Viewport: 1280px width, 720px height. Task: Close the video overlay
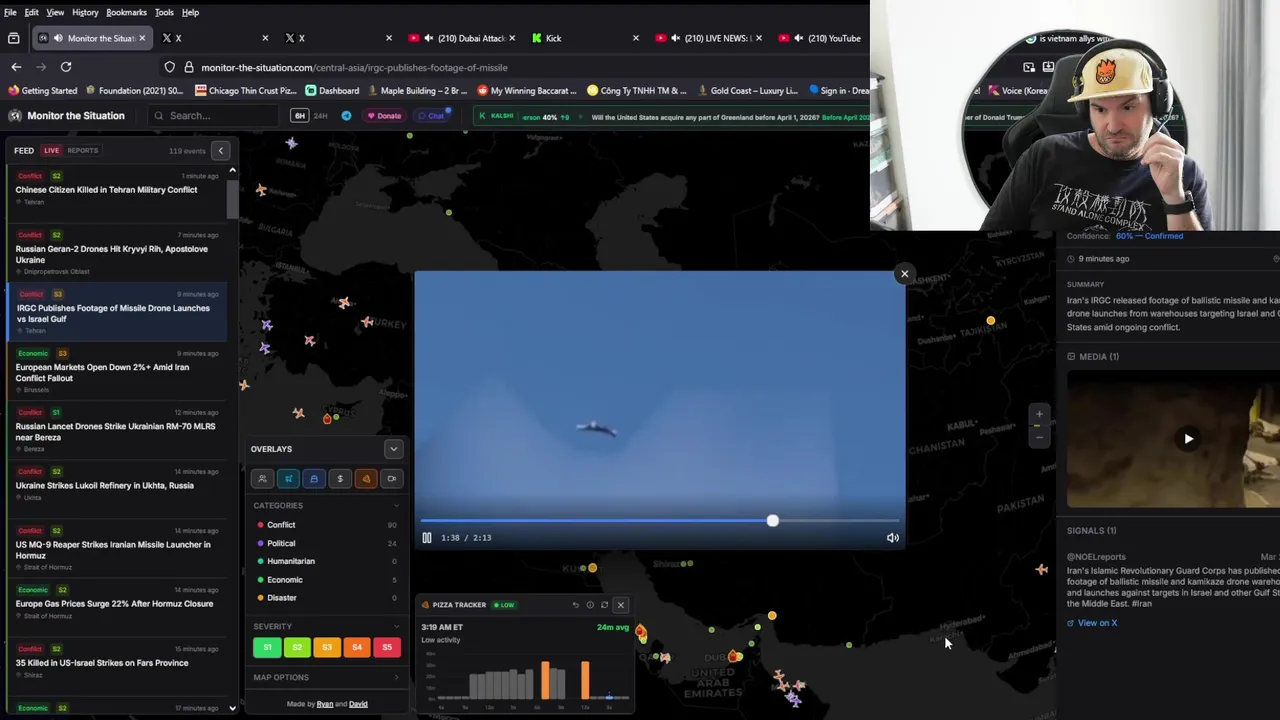point(905,274)
